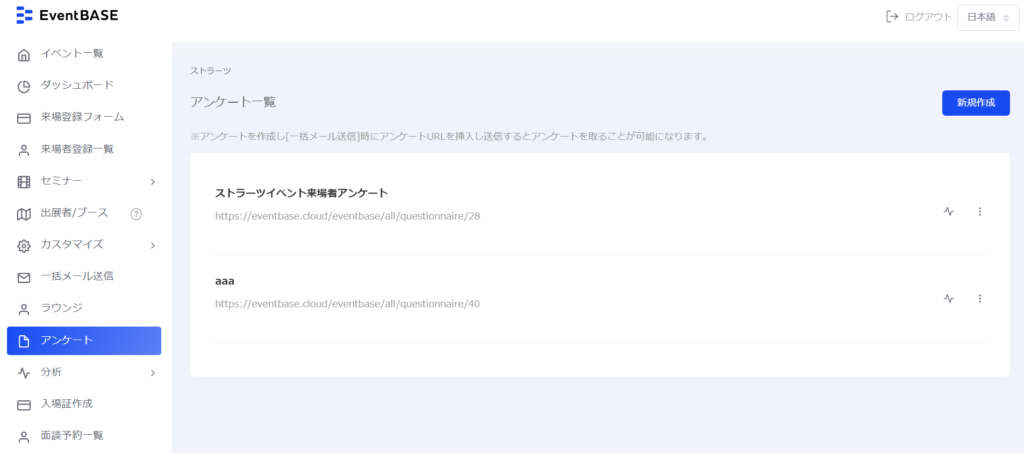Expand the カスタマイズ submenu chevron
The image size is (1024, 453).
153,245
